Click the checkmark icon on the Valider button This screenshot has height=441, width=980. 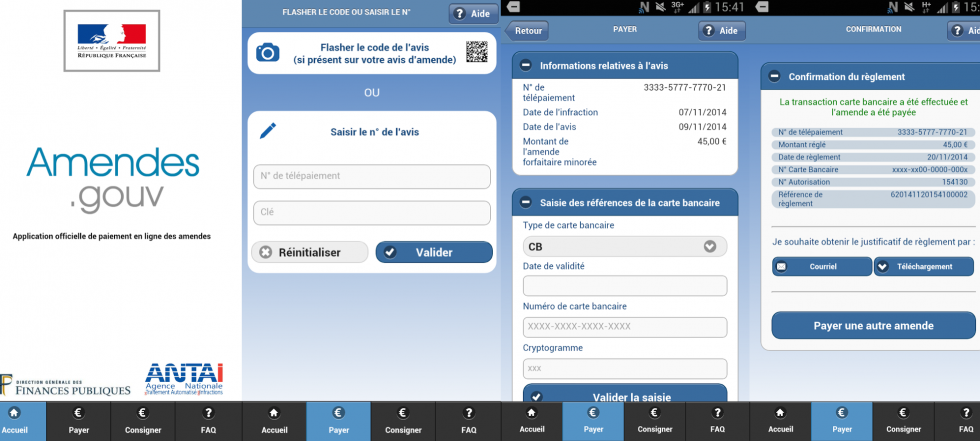click(390, 253)
